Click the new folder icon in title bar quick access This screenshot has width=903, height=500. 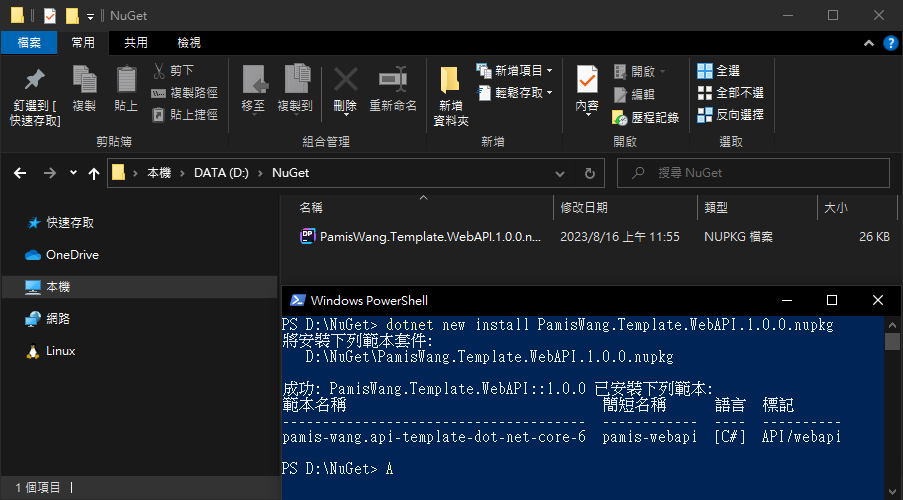72,16
